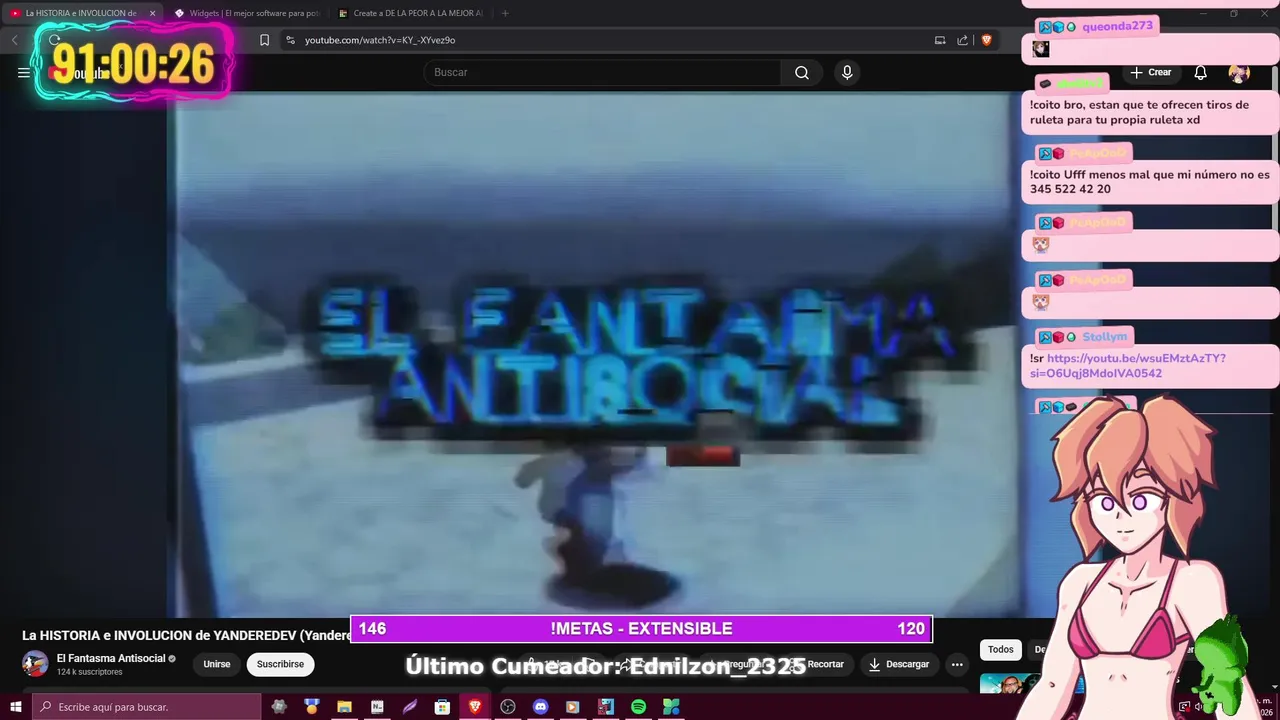Open Microsoft Store from the taskbar
1280x720 pixels.
442,707
